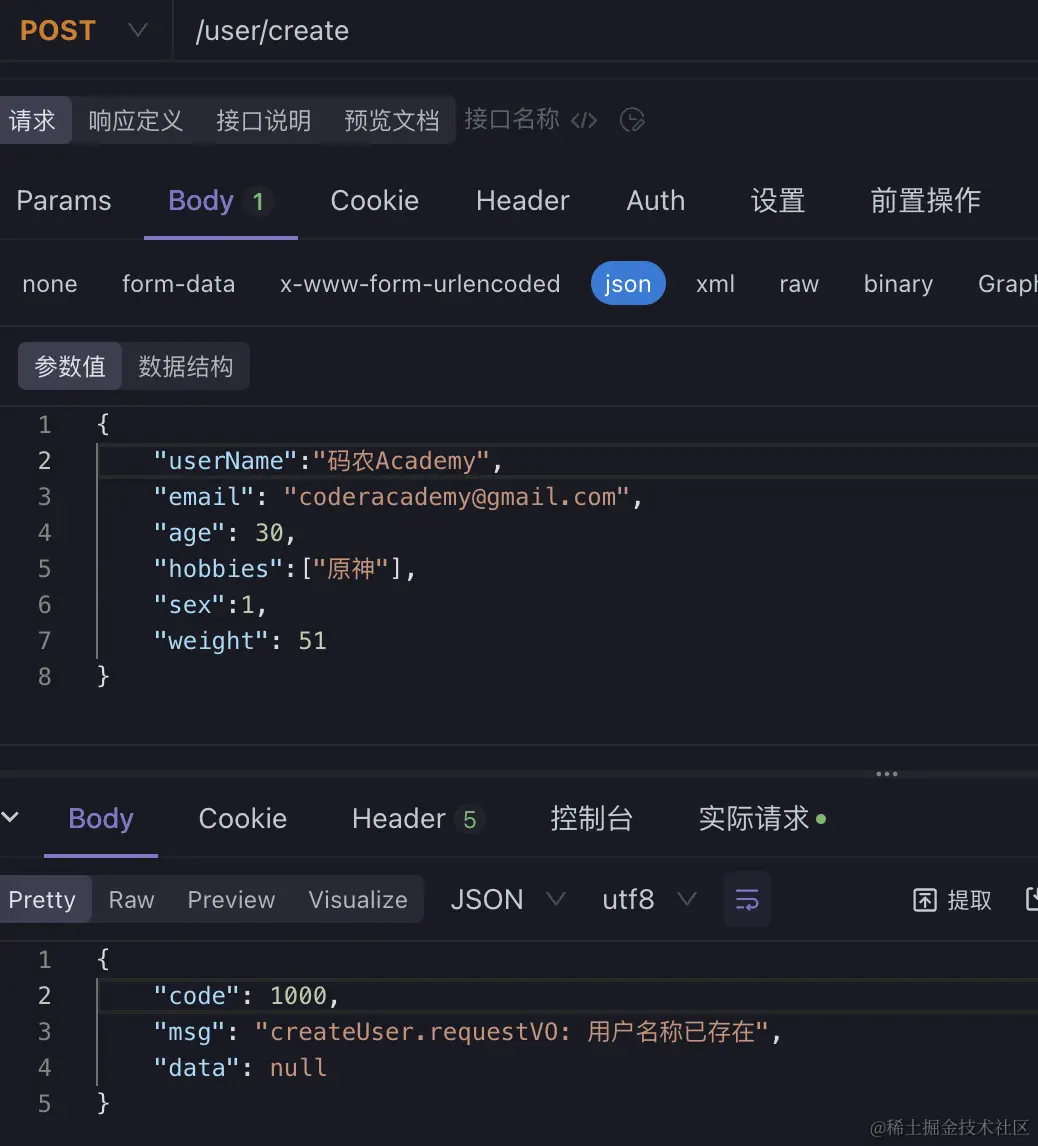Image resolution: width=1038 pixels, height=1146 pixels.
Task: Open the request Header tab
Action: point(522,200)
